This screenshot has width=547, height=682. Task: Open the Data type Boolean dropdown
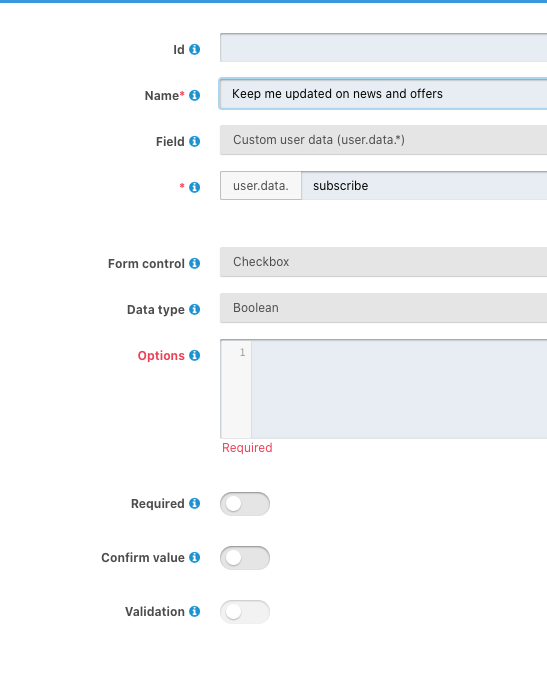384,308
